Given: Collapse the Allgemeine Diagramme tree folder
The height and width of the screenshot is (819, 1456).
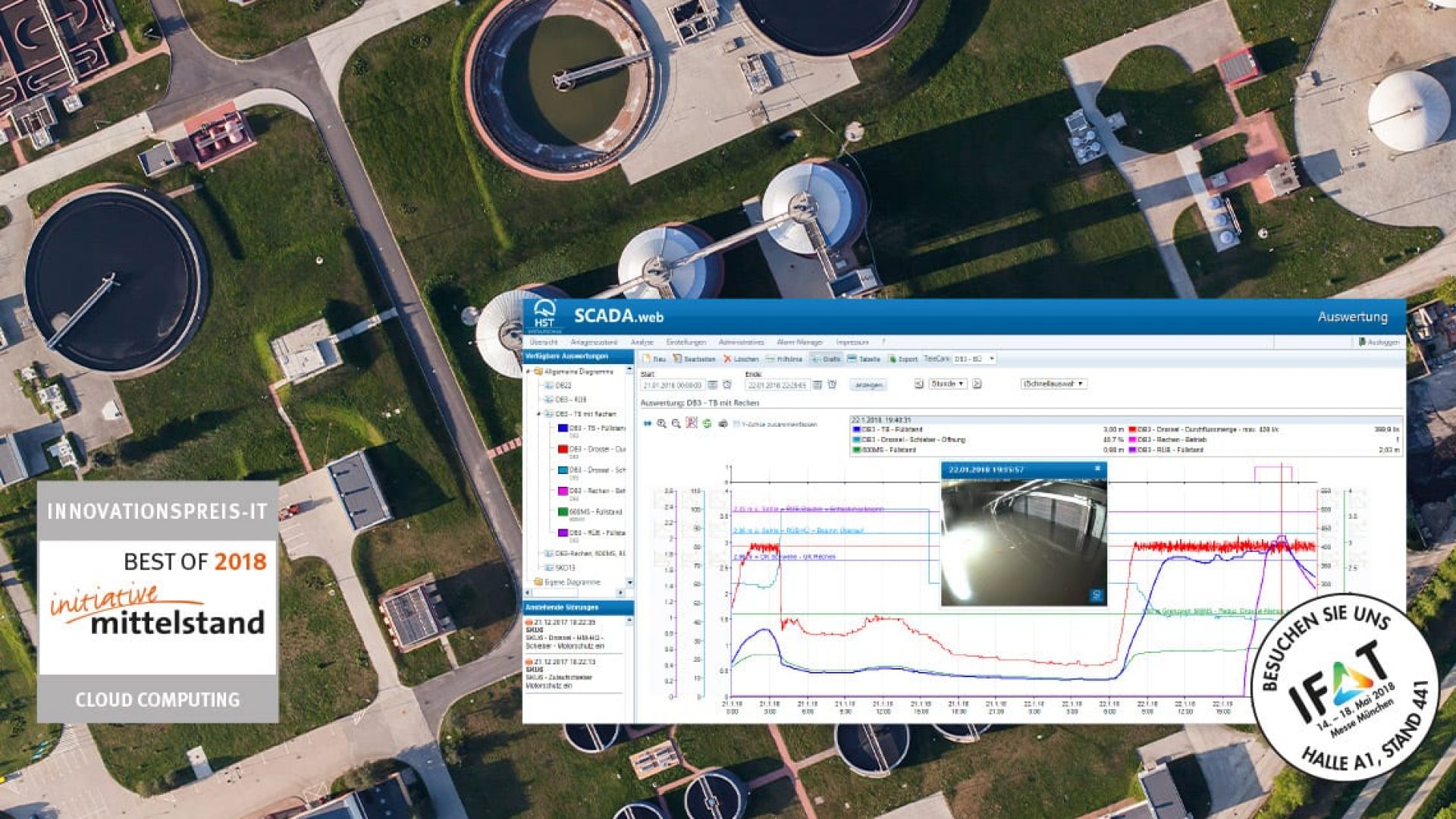Looking at the screenshot, I should tap(529, 372).
